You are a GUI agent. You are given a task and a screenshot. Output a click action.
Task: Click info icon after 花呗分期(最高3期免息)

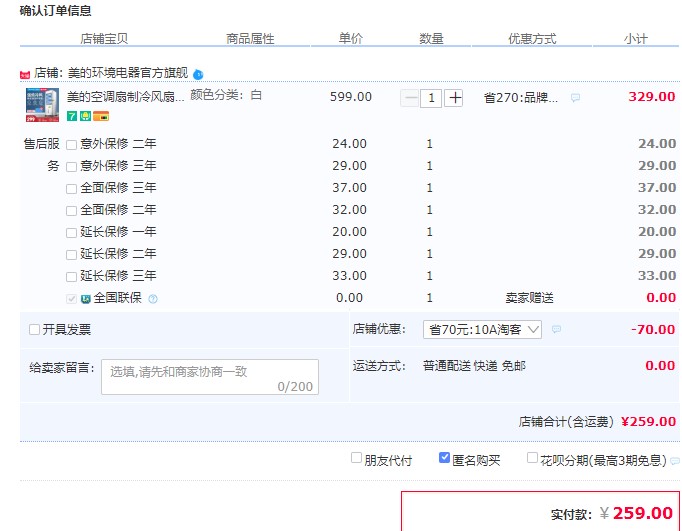[675, 461]
